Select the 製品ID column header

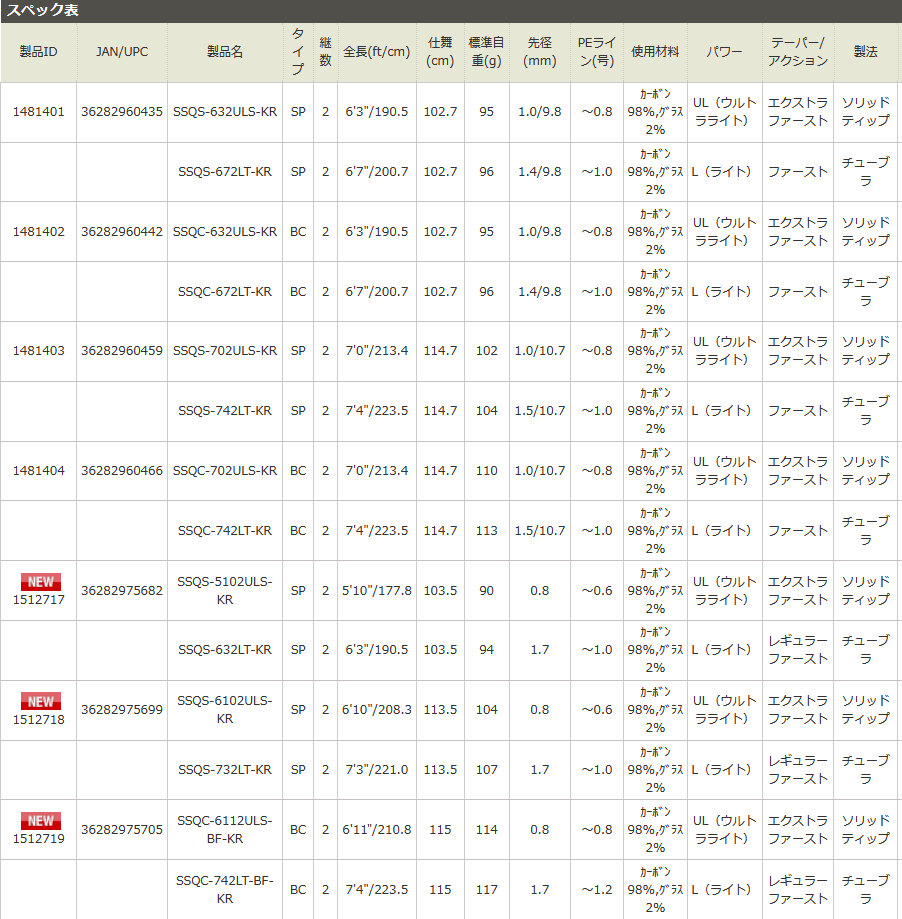pos(38,52)
